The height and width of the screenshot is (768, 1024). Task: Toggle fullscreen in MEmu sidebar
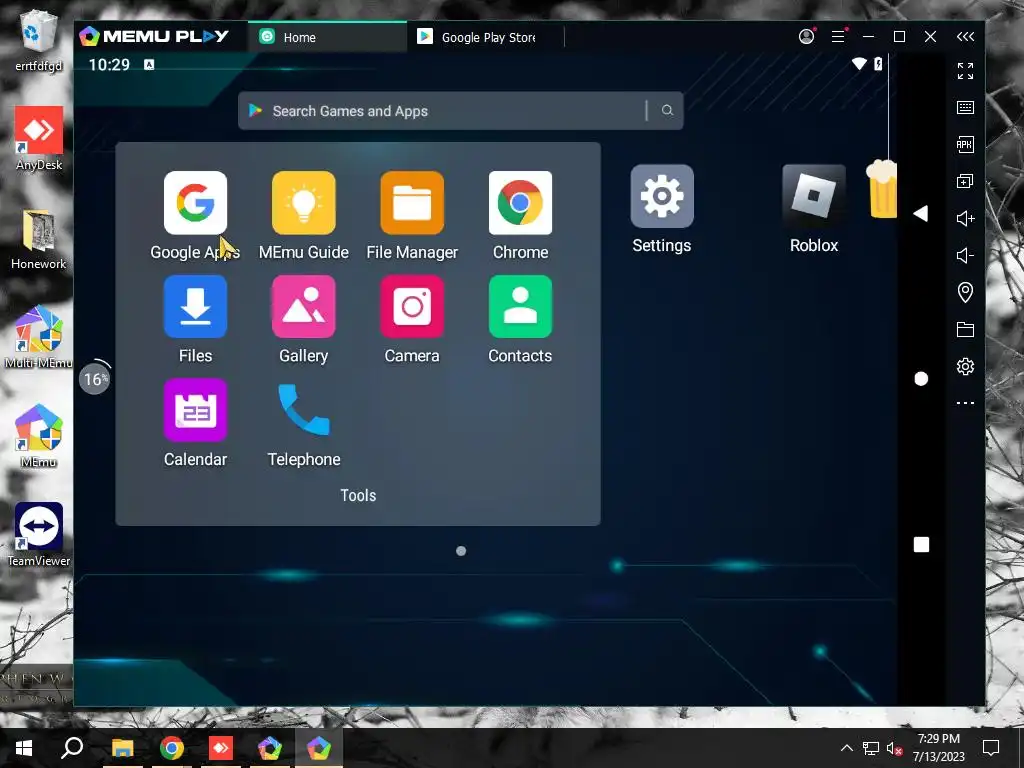[965, 71]
